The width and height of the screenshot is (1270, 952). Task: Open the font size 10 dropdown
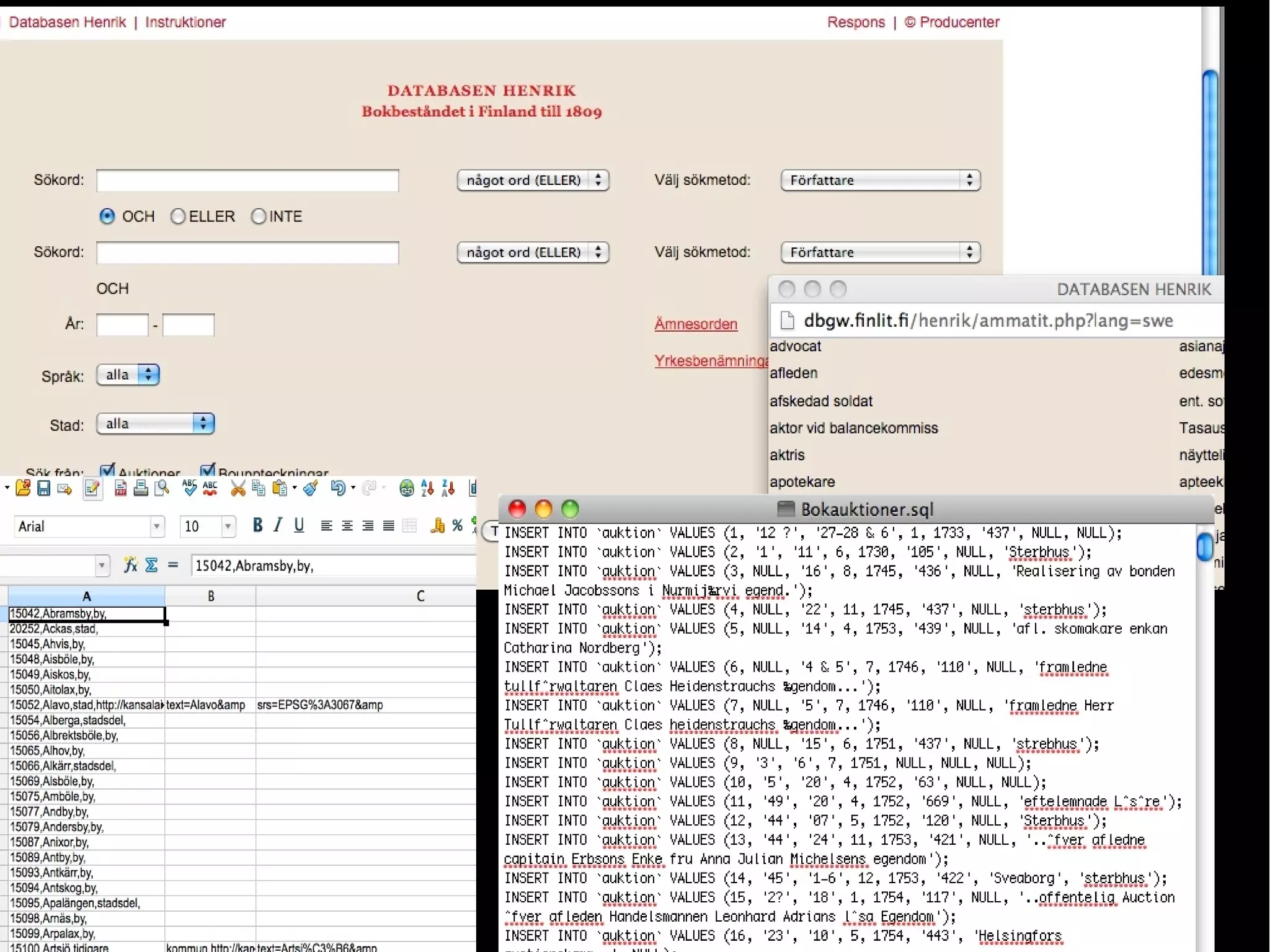point(228,527)
